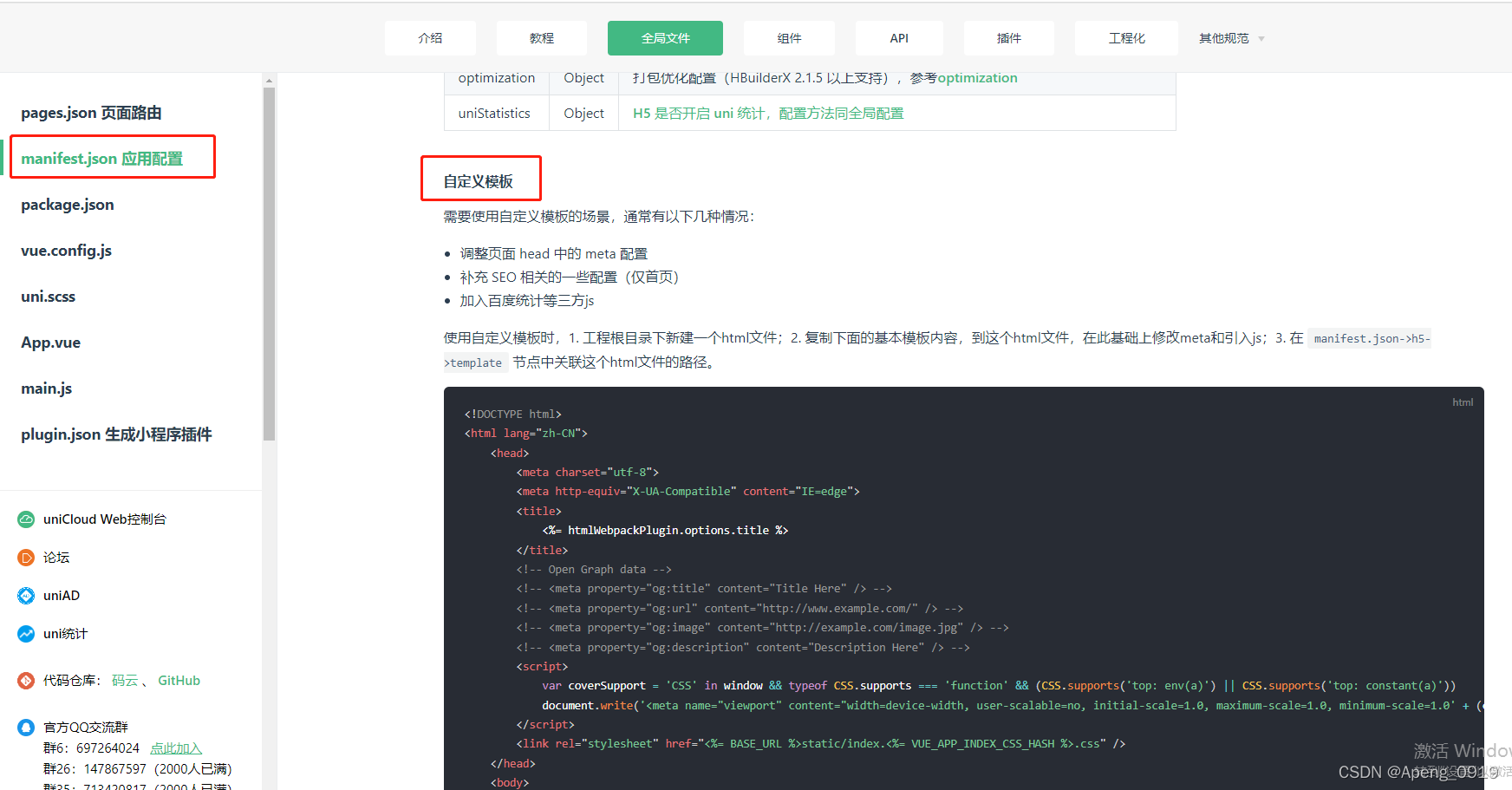
Task: Go to the 插件 tab
Action: 1009,38
